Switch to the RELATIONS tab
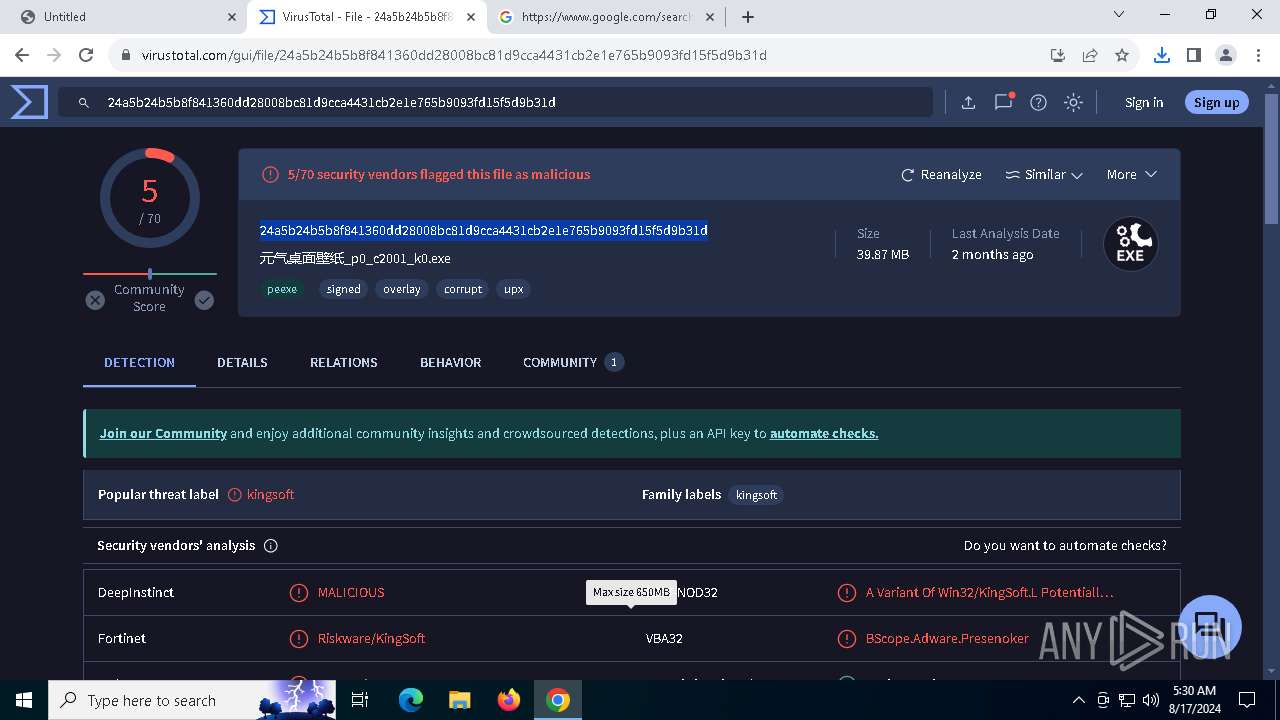Screen dimensions: 1280x720 point(343,362)
